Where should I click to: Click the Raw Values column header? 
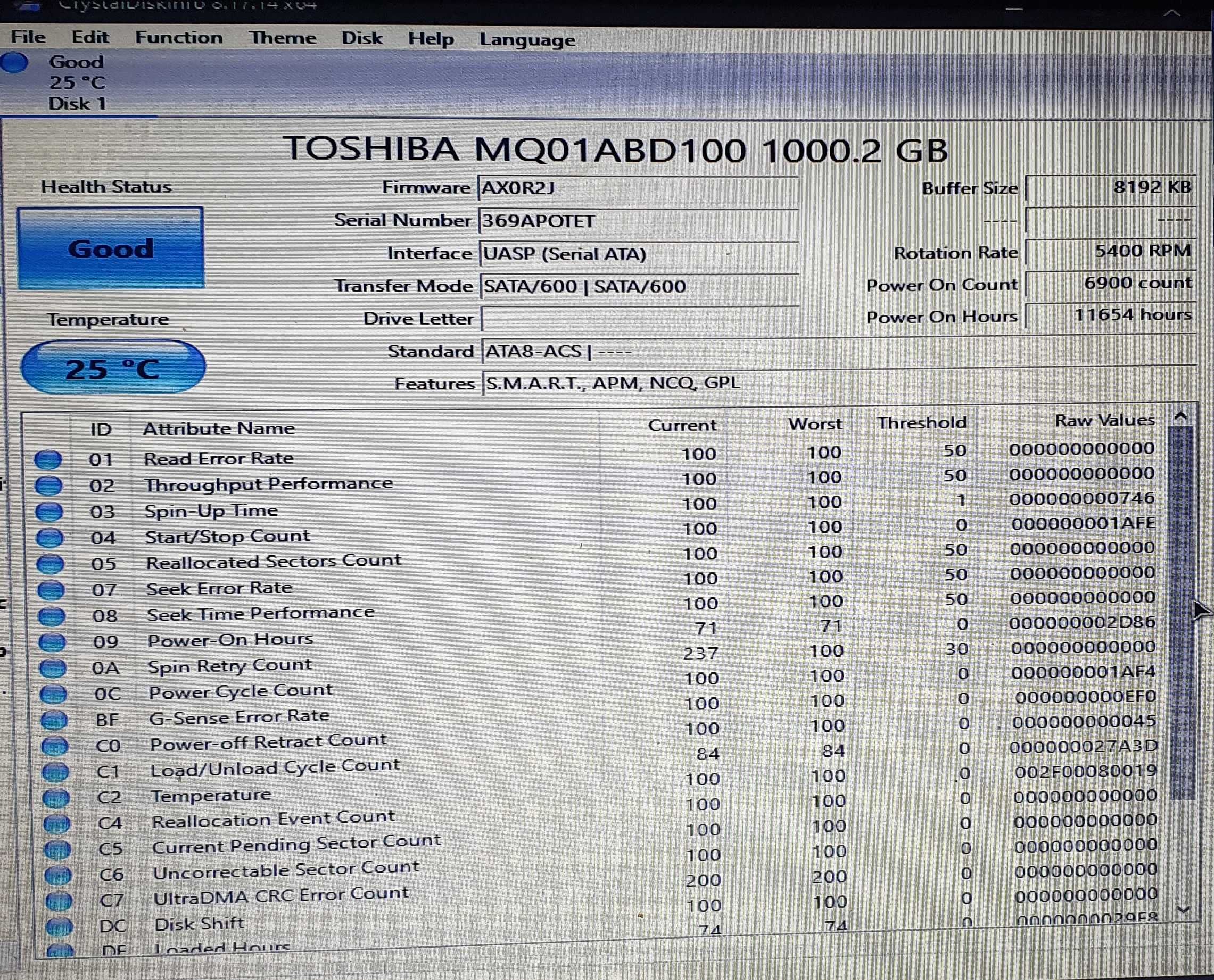coord(1104,420)
